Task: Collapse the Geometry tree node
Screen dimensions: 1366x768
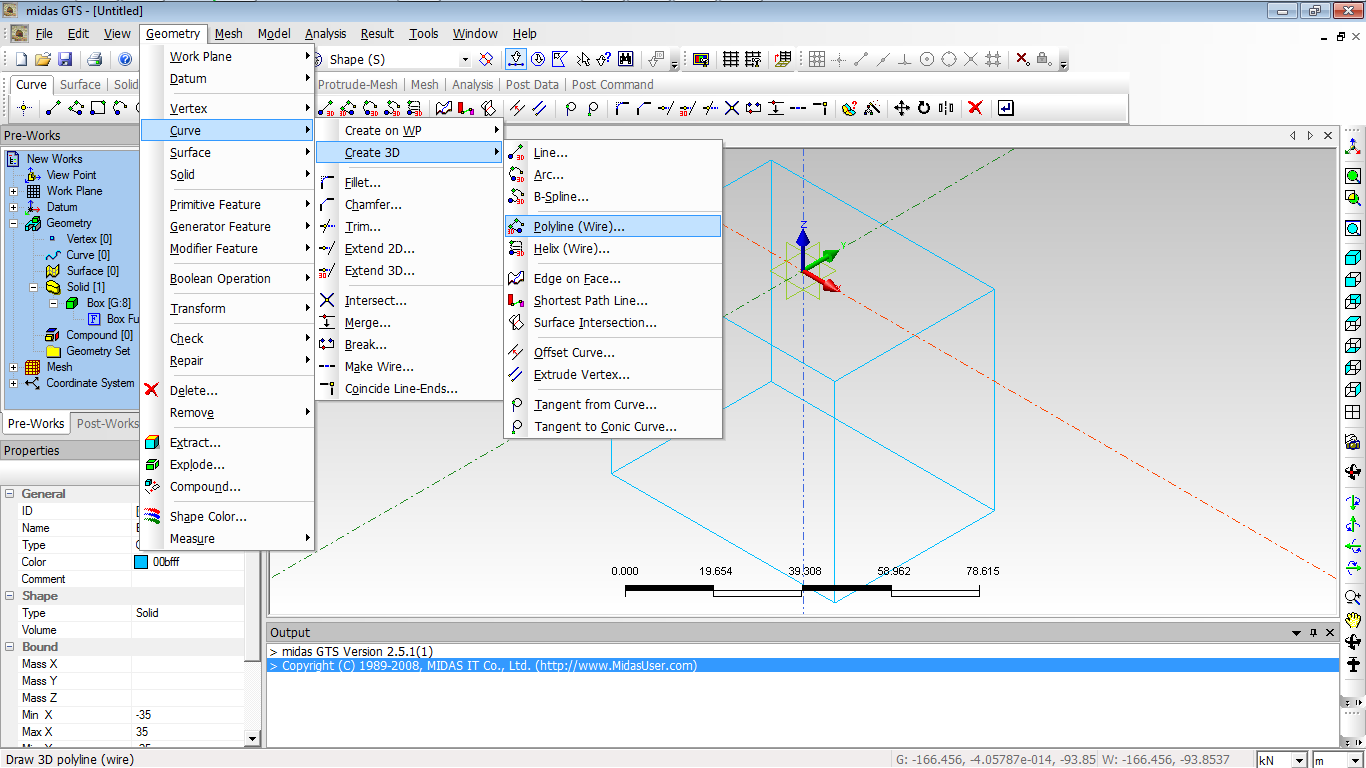Action: [13, 223]
